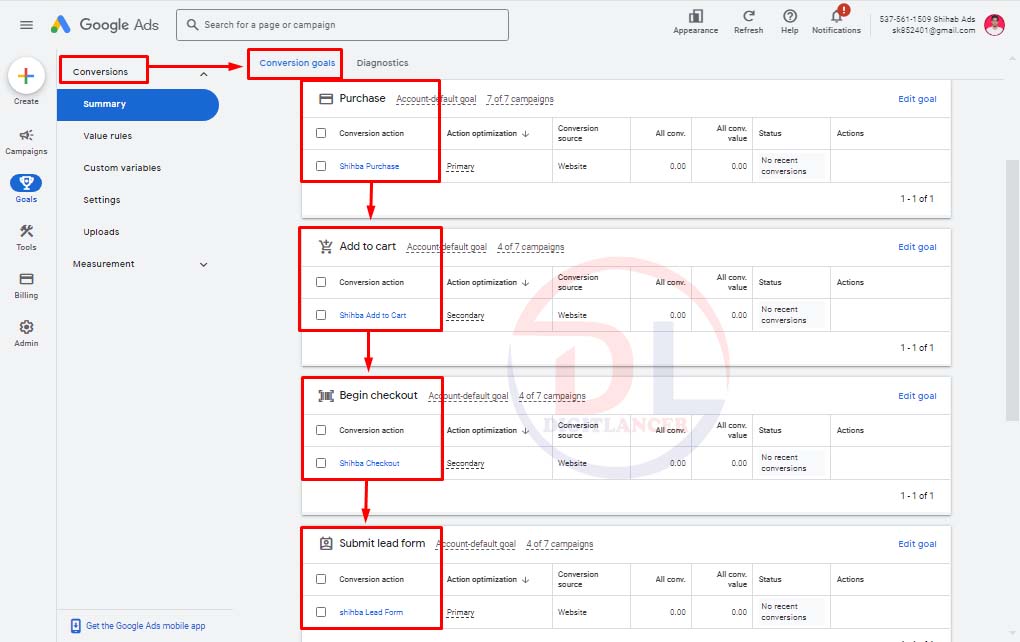This screenshot has height=642, width=1020.
Task: Open the Shihba Checkout conversion action
Action: point(369,464)
